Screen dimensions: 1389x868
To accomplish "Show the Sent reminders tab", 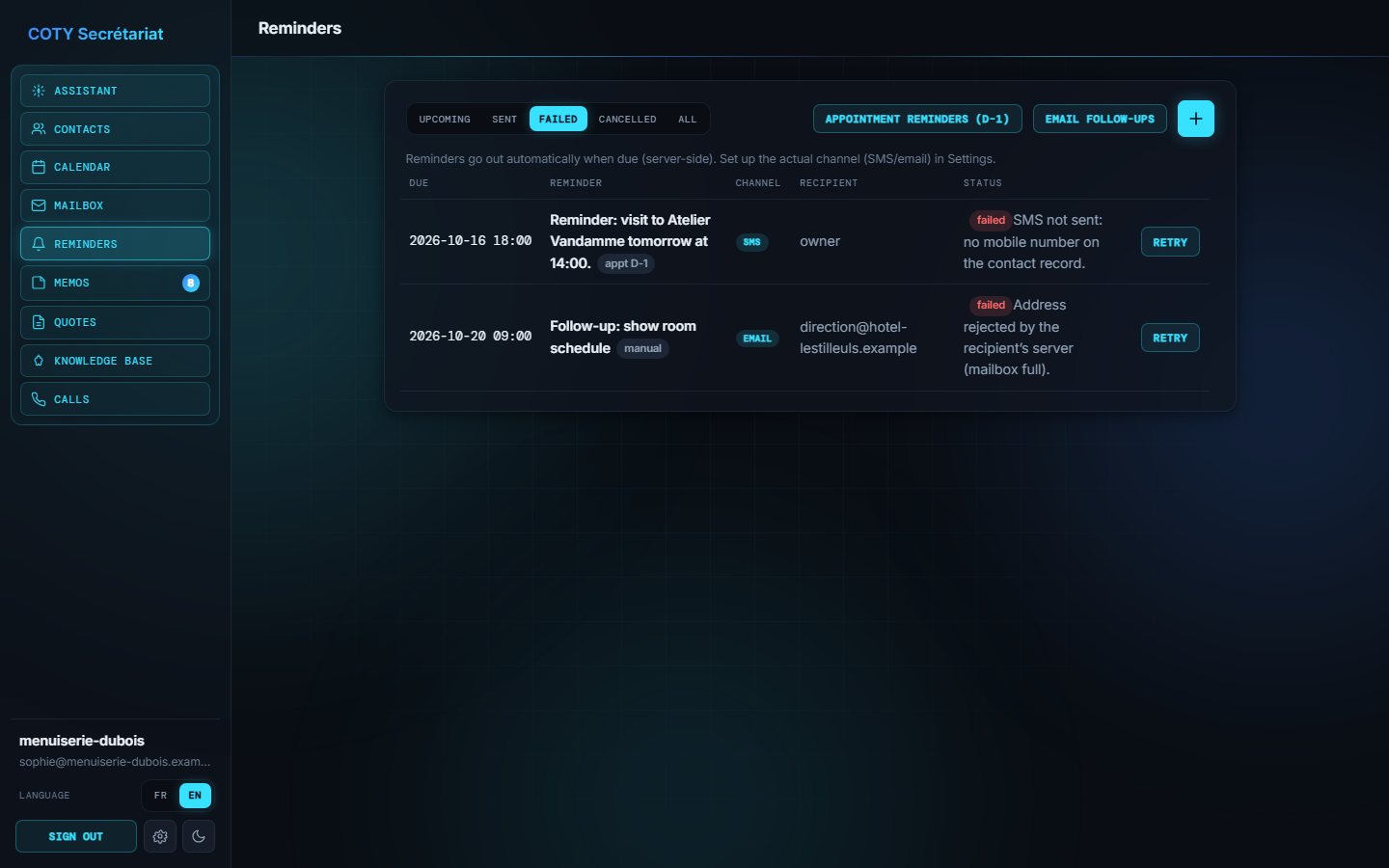I will tap(504, 119).
